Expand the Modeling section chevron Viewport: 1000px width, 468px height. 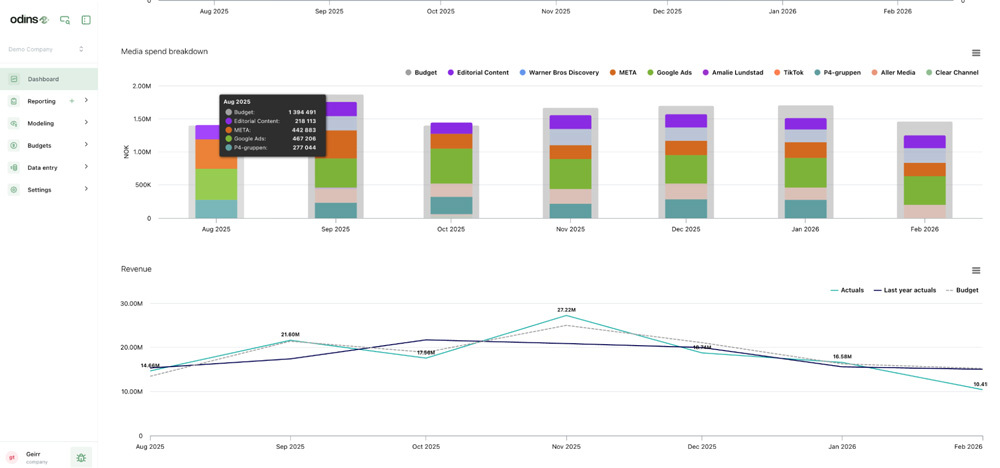[x=86, y=123]
